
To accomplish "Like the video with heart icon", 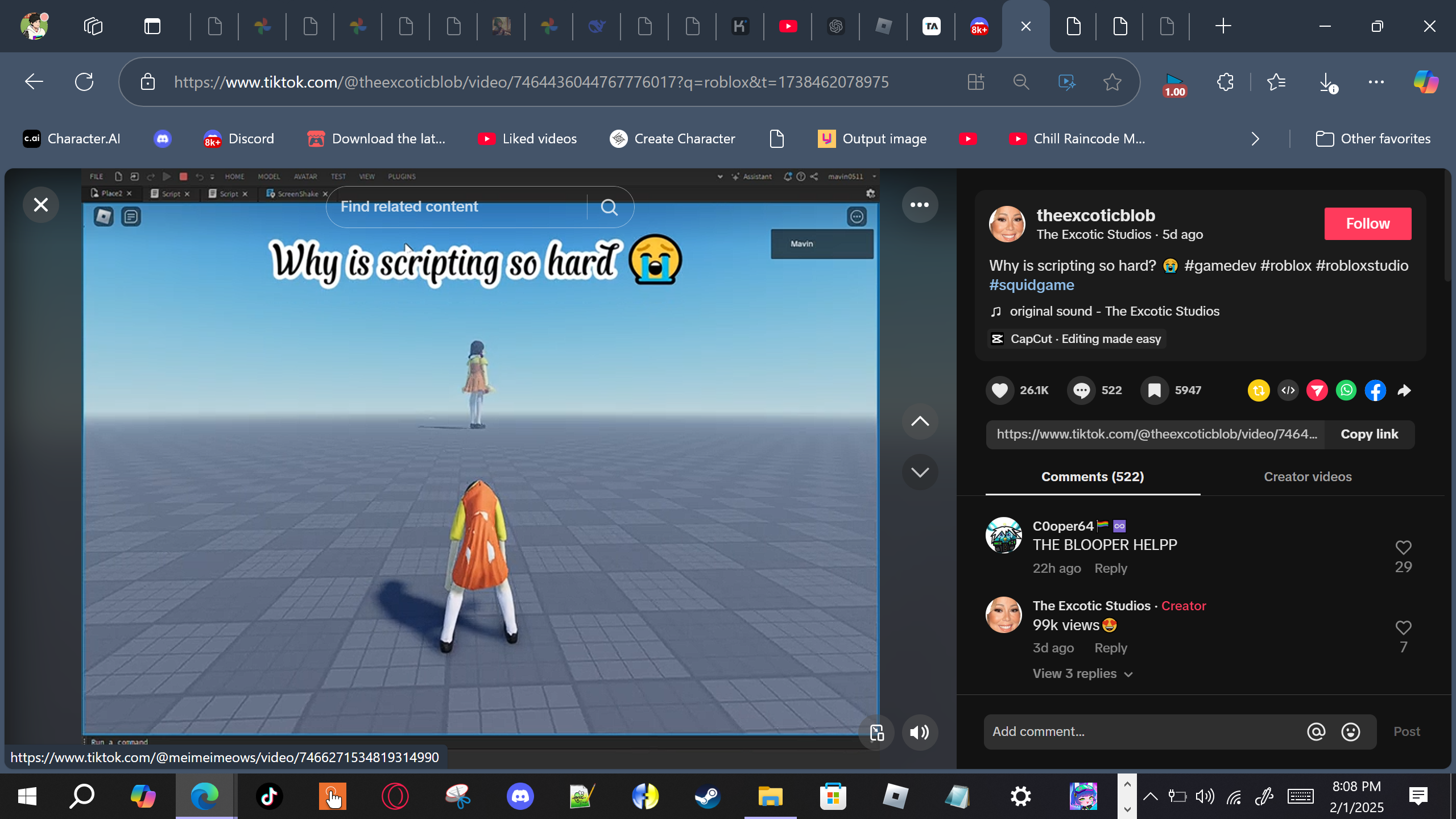I will click(999, 390).
